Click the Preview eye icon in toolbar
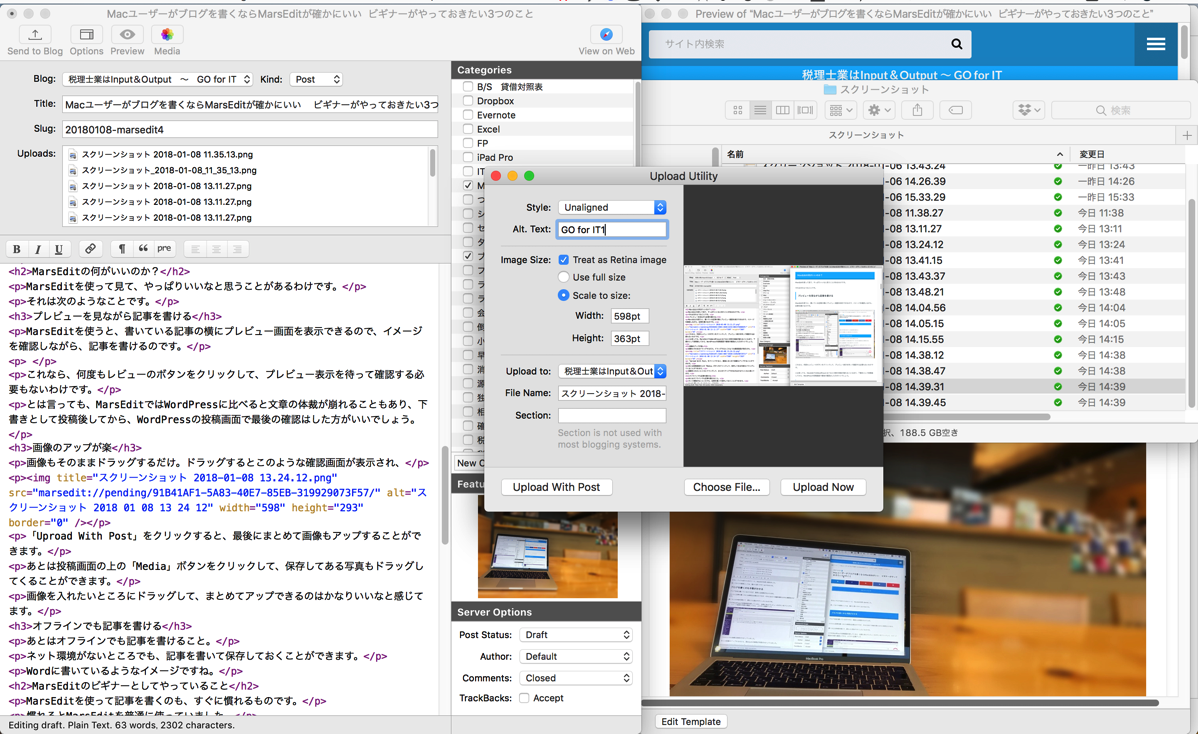Image resolution: width=1198 pixels, height=734 pixels. [x=127, y=35]
